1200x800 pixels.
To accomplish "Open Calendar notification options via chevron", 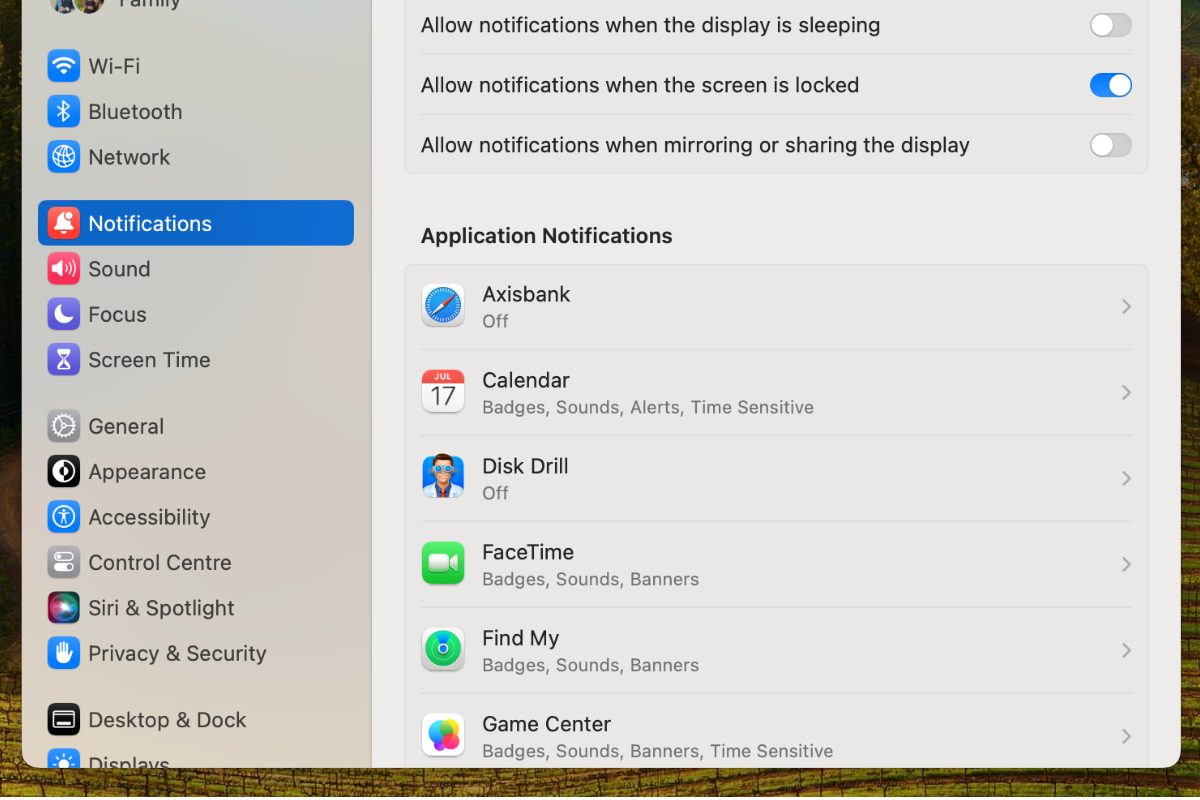I will tap(1126, 393).
